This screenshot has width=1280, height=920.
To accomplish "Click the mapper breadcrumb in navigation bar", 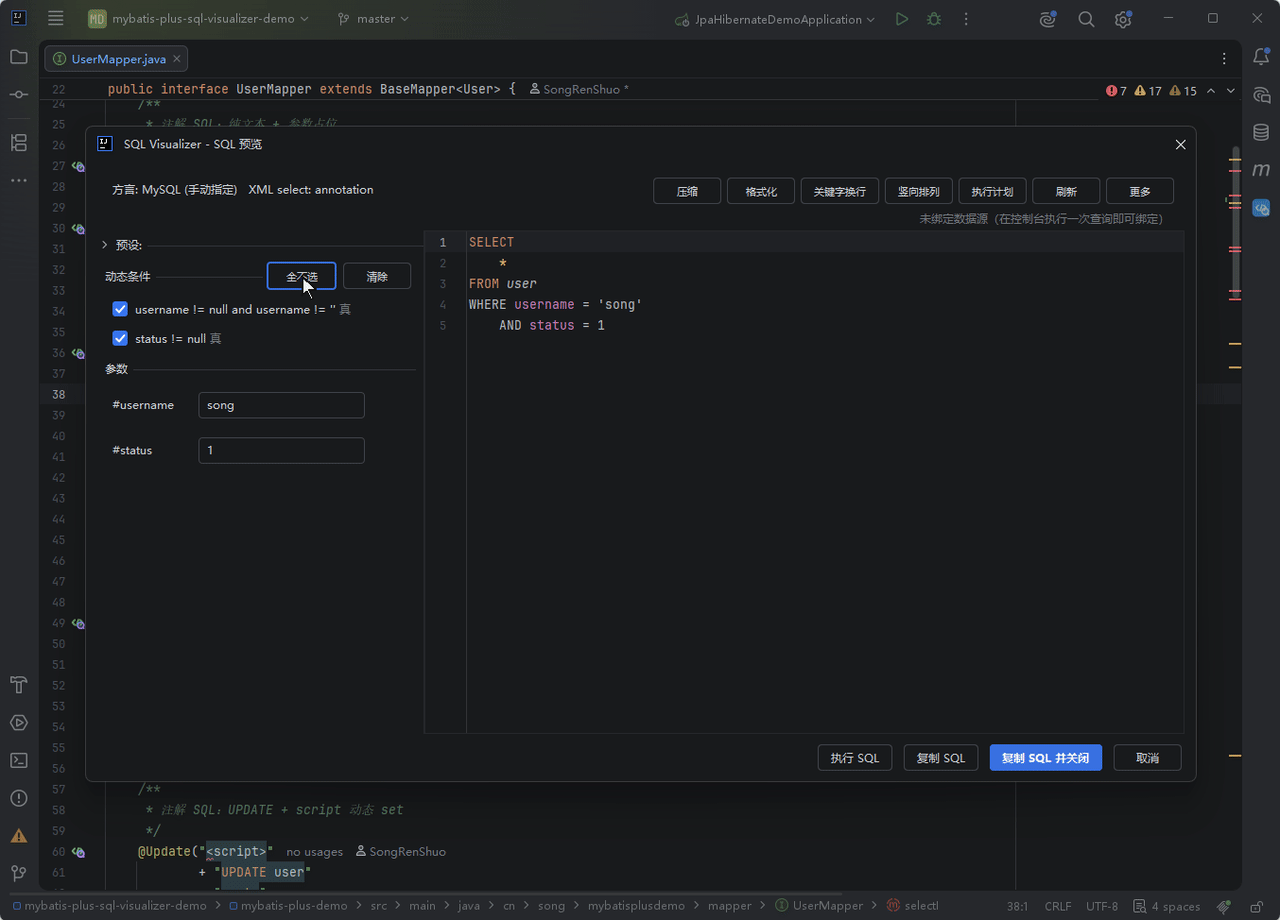I will [x=729, y=906].
